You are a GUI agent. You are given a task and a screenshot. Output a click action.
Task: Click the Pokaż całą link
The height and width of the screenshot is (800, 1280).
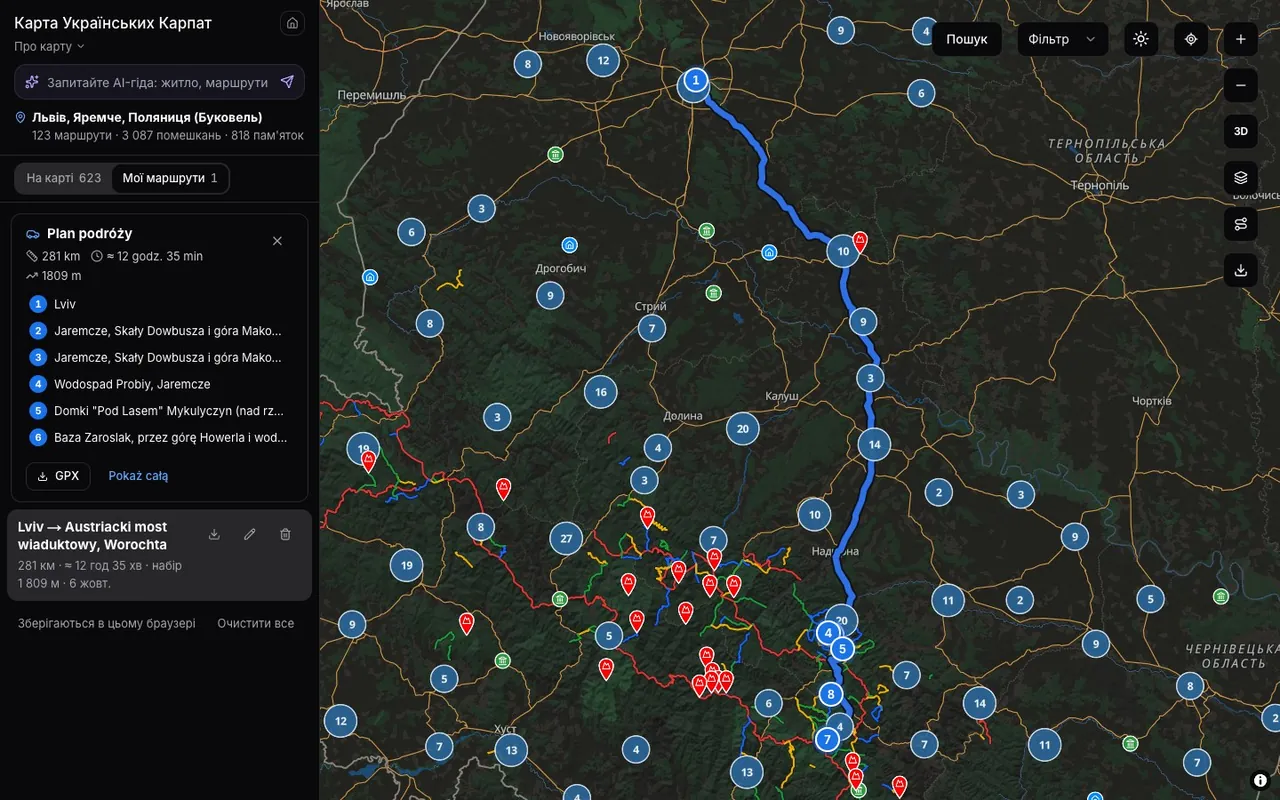tap(138, 476)
